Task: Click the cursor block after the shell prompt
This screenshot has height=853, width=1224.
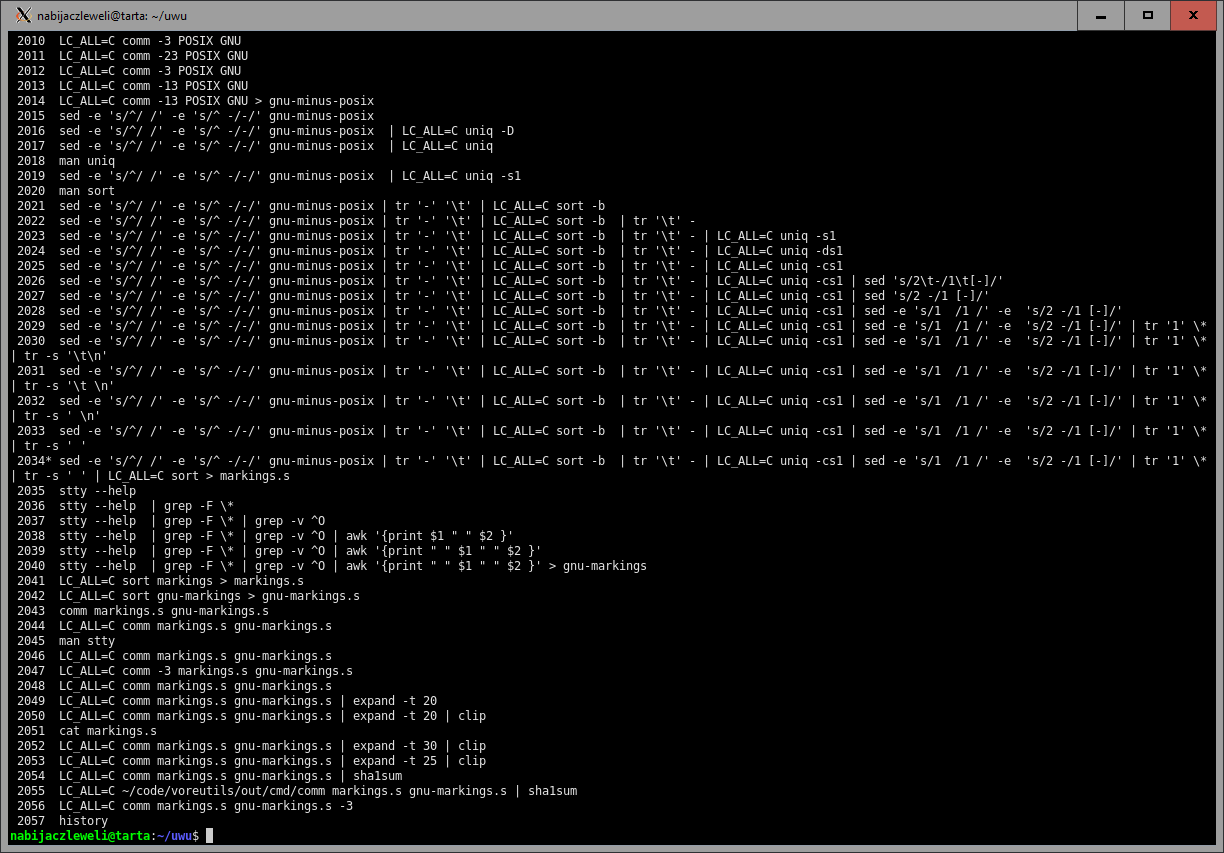Action: click(209, 836)
